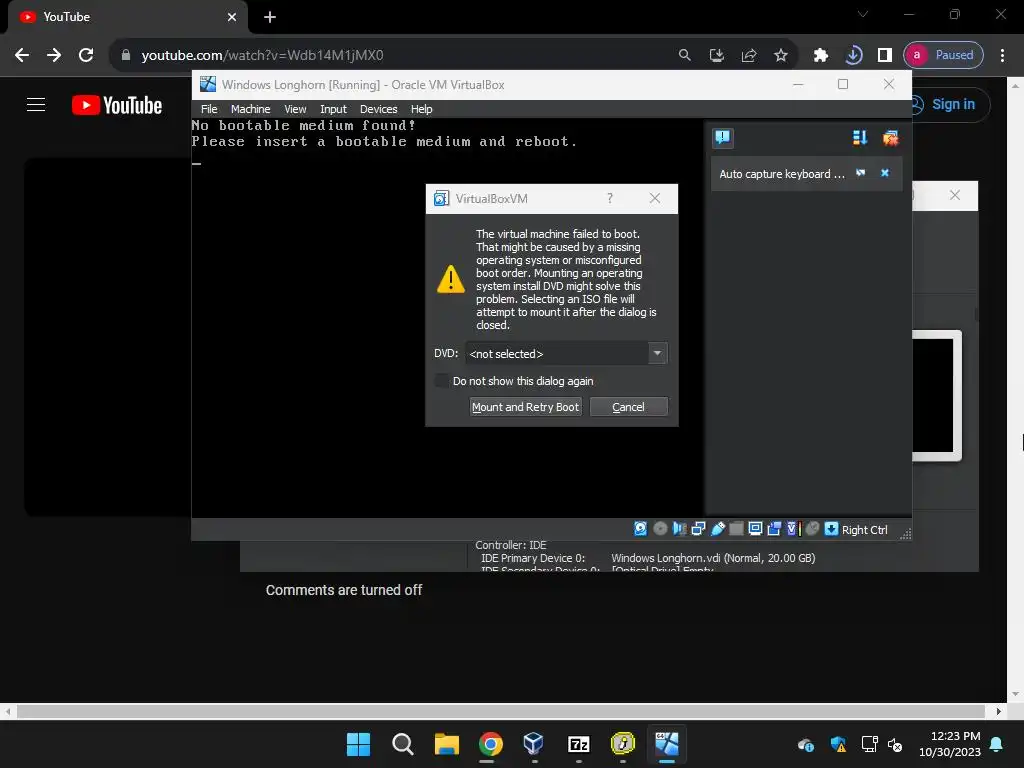Reload the YouTube page
The image size is (1024, 768).
pyautogui.click(x=86, y=55)
